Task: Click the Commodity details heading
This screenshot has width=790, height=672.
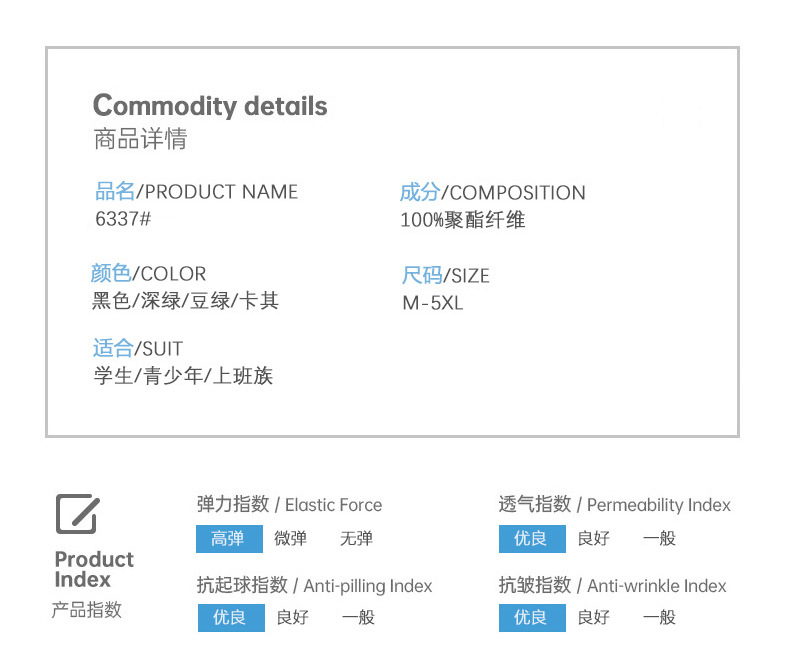Action: click(210, 106)
